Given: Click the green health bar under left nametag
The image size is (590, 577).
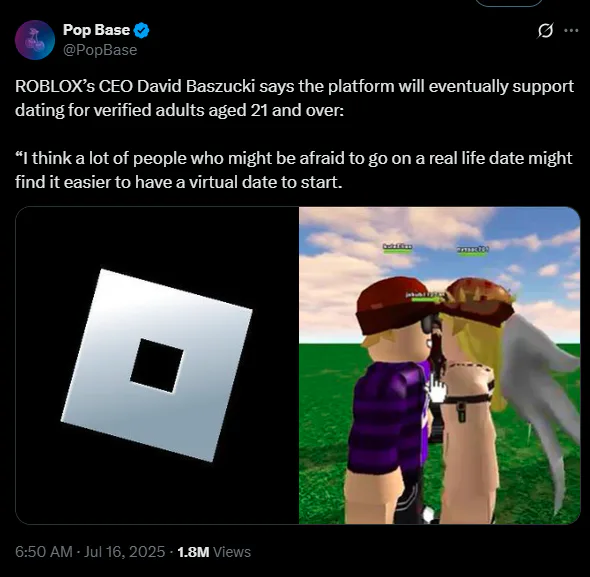Looking at the screenshot, I should pos(397,251).
